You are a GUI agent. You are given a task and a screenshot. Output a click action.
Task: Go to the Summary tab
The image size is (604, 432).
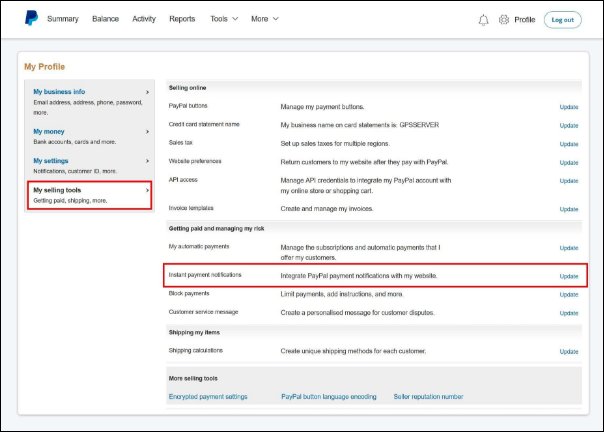tap(63, 18)
